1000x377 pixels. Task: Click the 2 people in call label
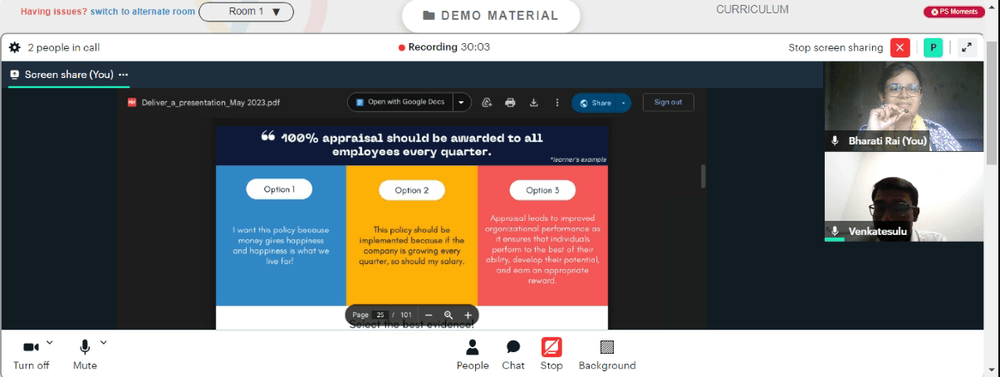pyautogui.click(x=64, y=48)
